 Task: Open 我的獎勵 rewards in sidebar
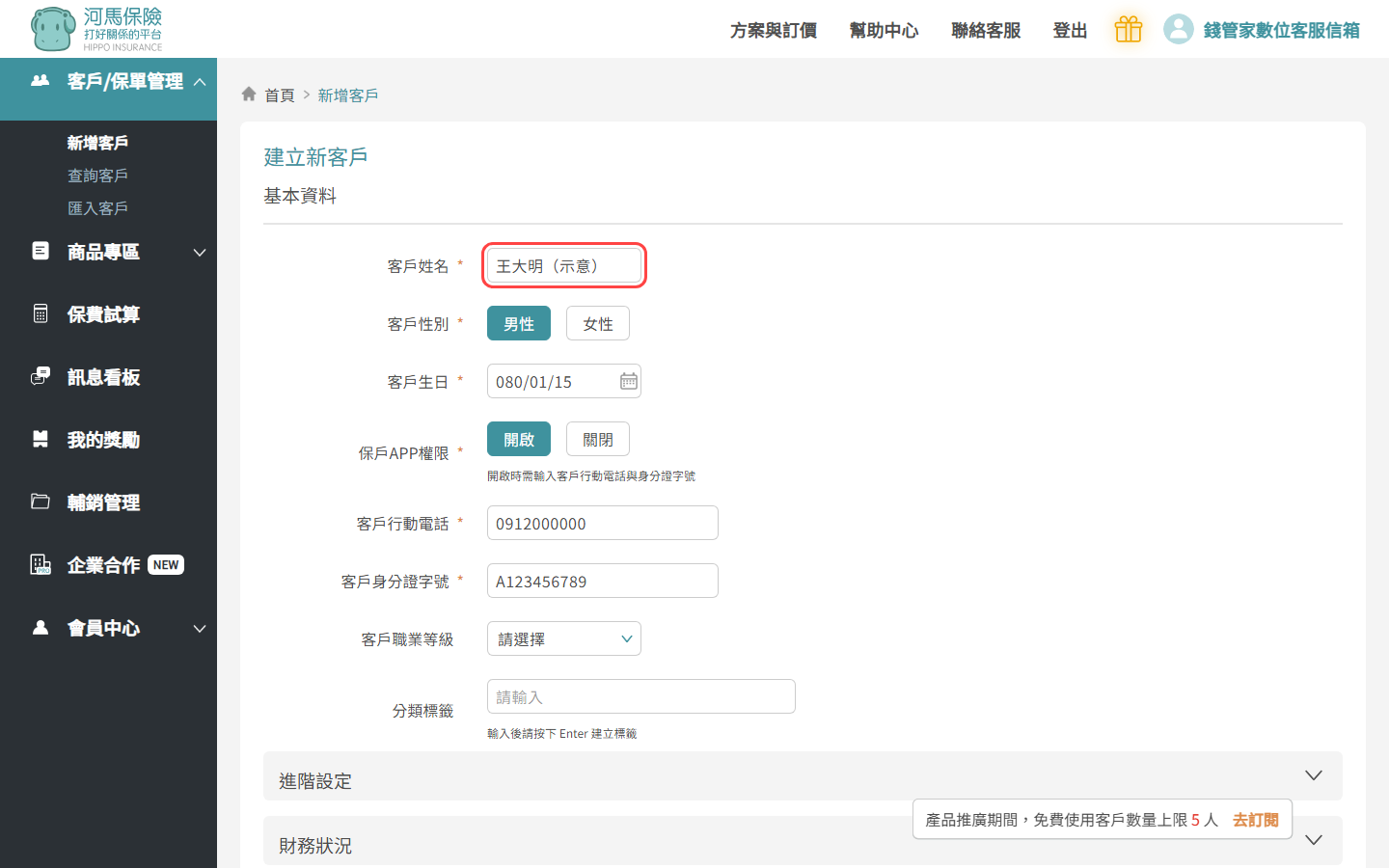[103, 440]
